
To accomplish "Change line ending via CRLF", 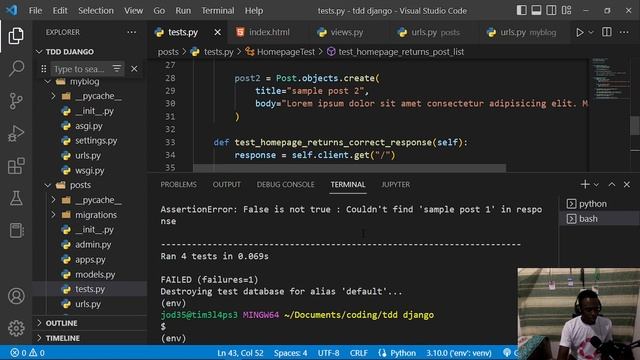I will pos(358,353).
